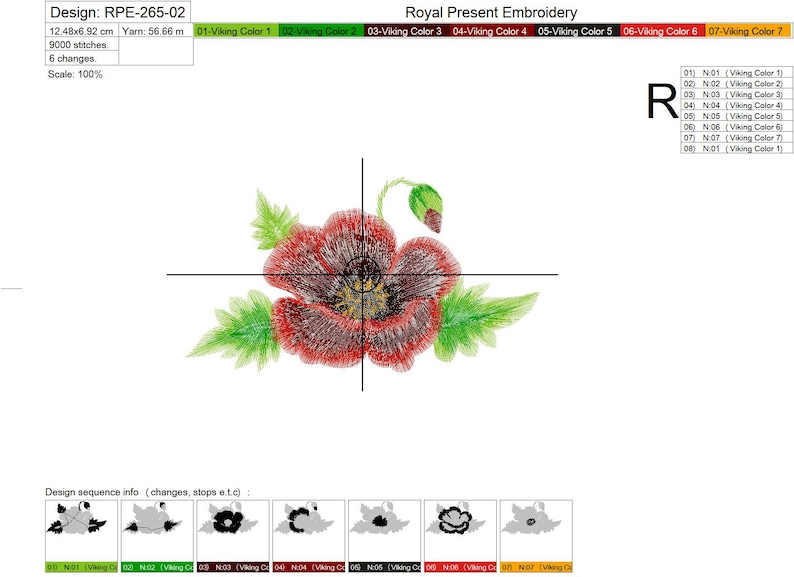Click sequence thumbnail 07 flower center
This screenshot has width=794, height=577.
(536, 536)
